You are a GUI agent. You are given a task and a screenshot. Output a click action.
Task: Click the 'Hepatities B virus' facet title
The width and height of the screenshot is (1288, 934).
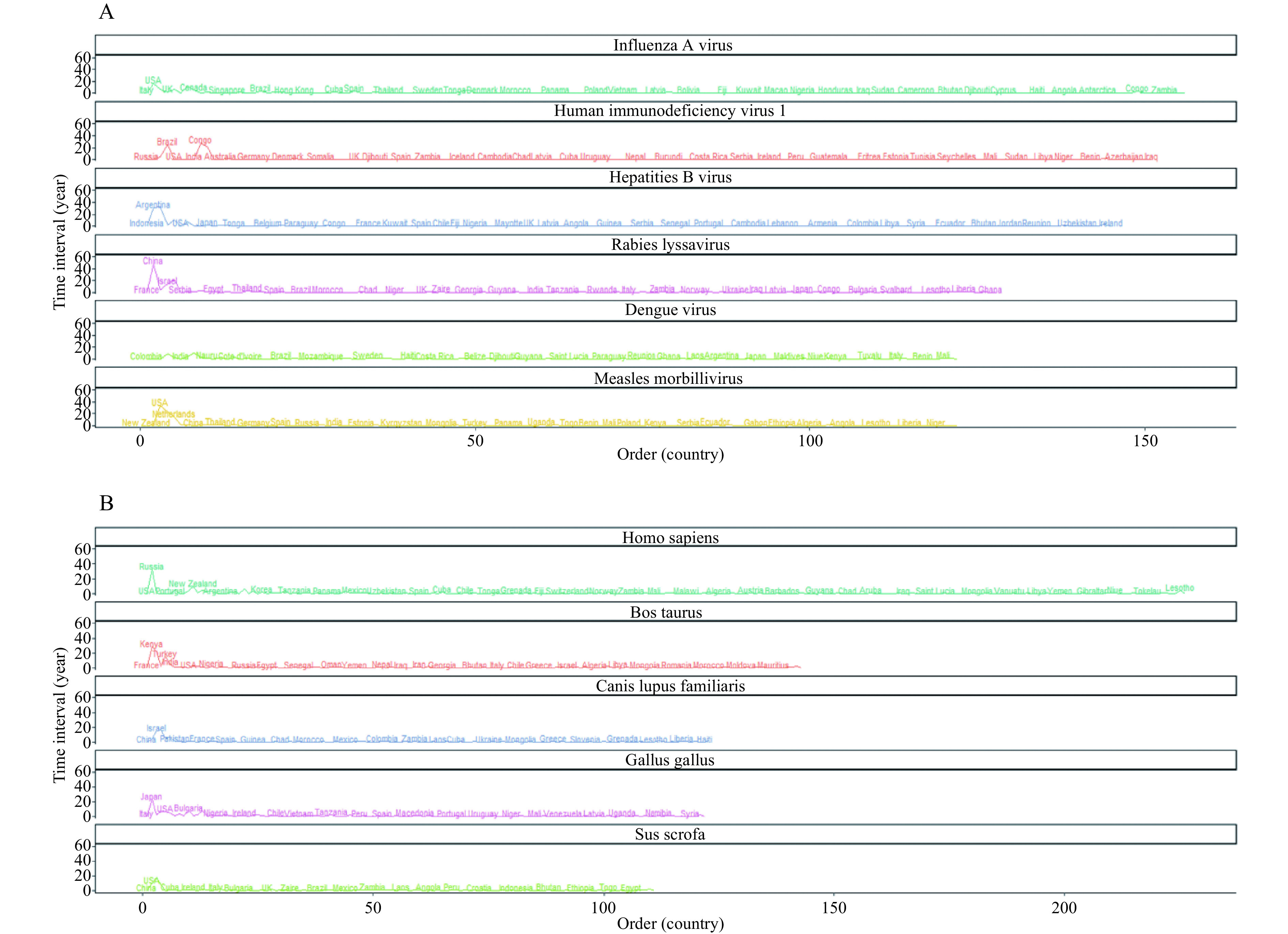pyautogui.click(x=670, y=177)
